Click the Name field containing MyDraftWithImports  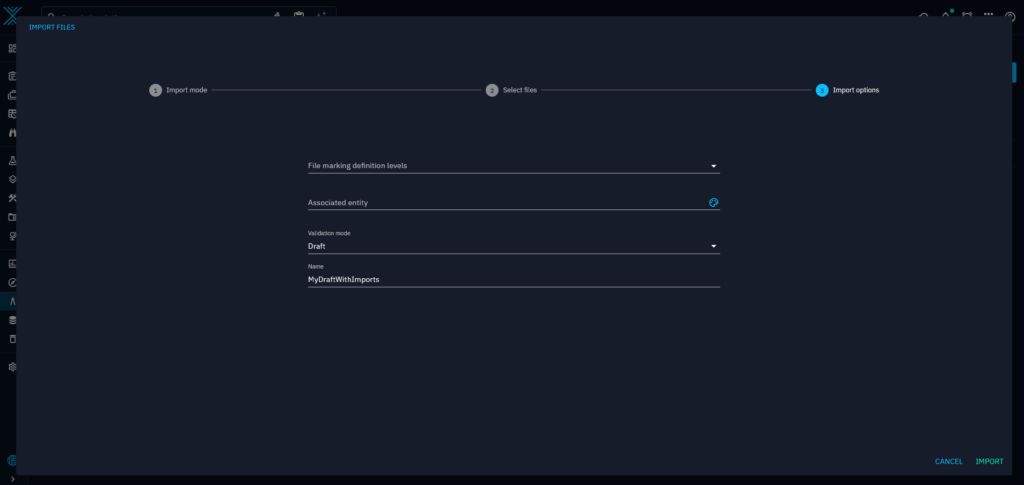pos(513,279)
